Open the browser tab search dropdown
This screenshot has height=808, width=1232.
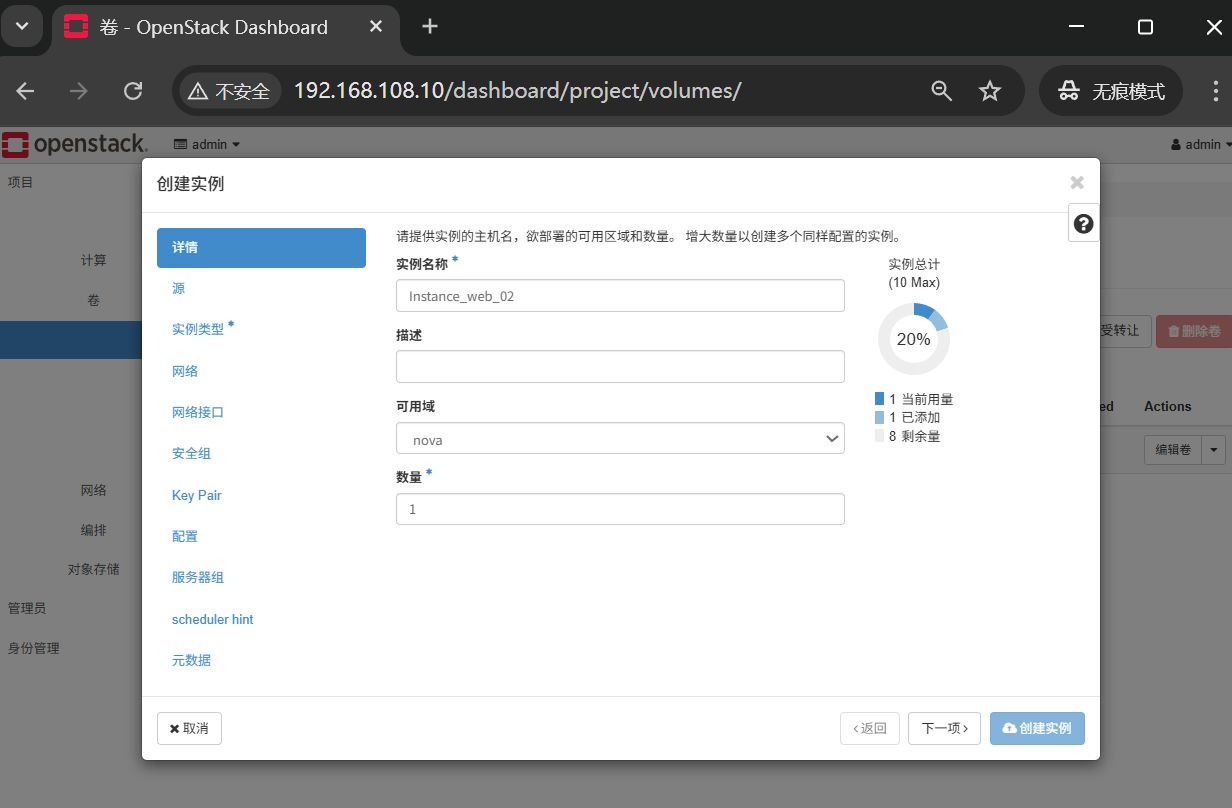(x=22, y=27)
